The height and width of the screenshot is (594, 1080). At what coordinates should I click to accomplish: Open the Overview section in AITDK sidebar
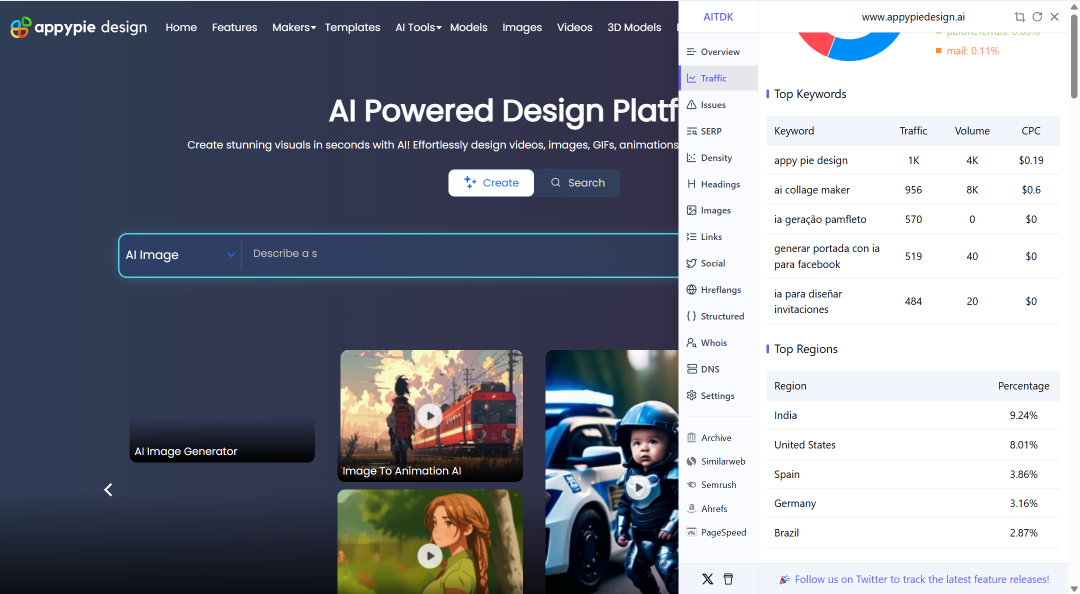(x=718, y=52)
